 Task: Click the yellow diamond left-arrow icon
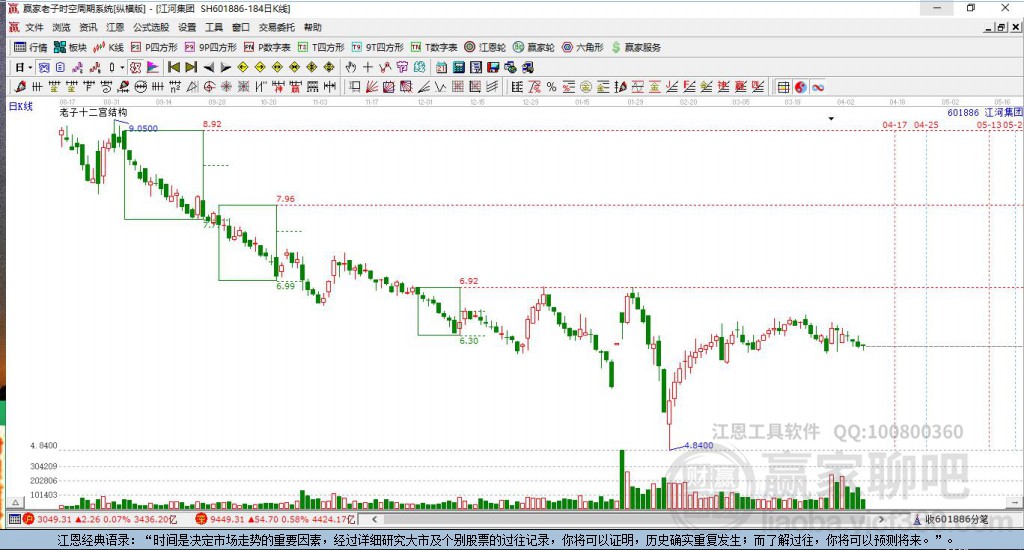pyautogui.click(x=243, y=67)
